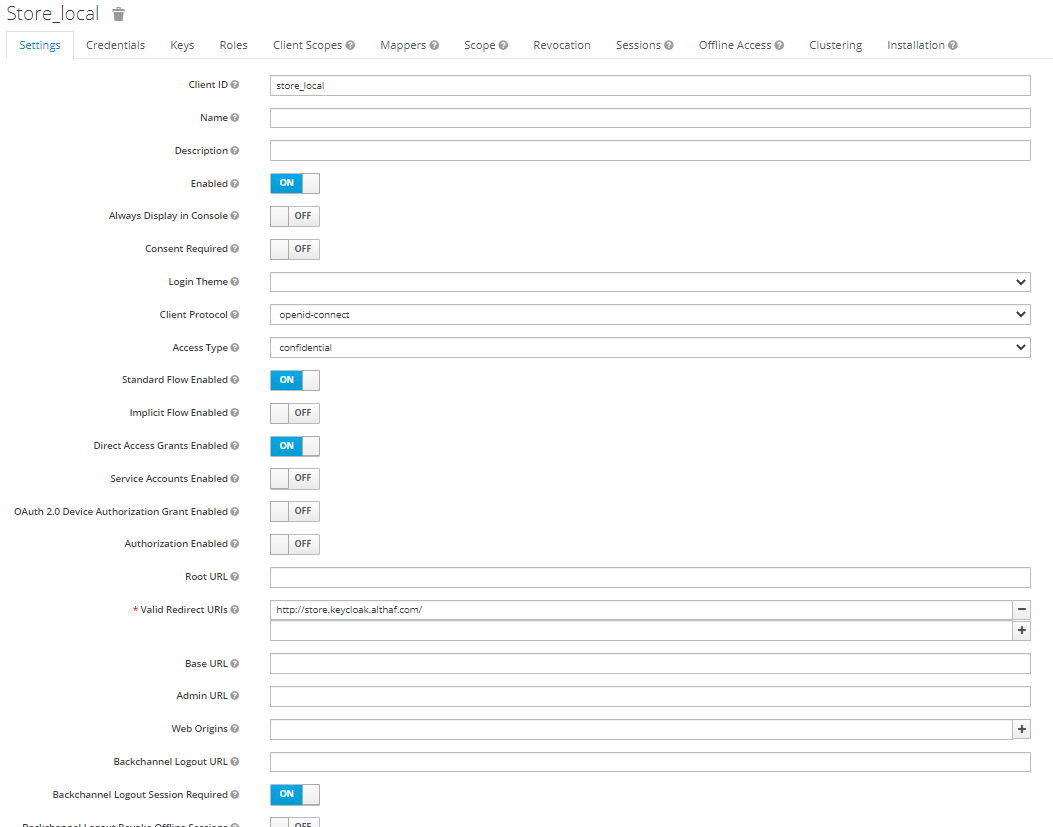
Task: Click the question mark next to Client Scopes tab
Action: tap(352, 45)
